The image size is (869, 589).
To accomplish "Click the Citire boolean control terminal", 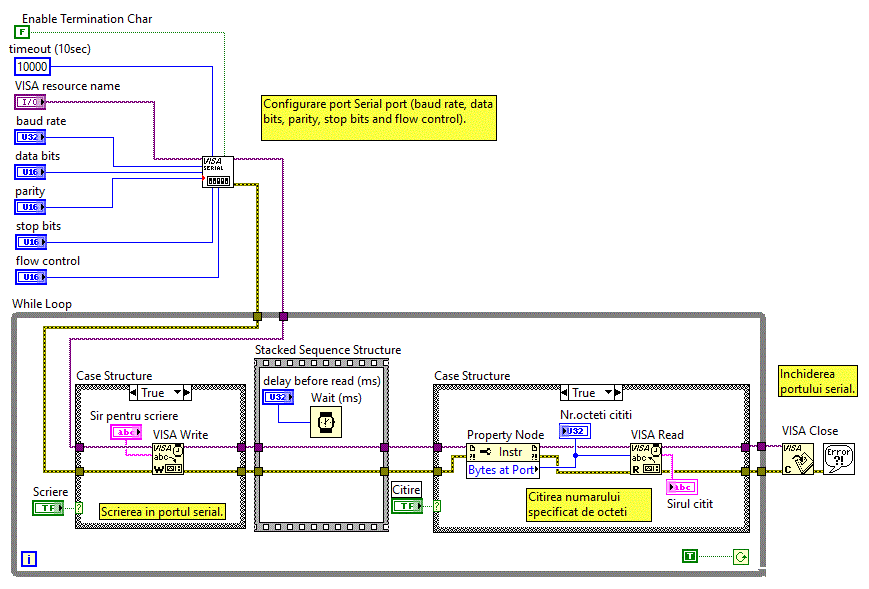I will coord(406,506).
